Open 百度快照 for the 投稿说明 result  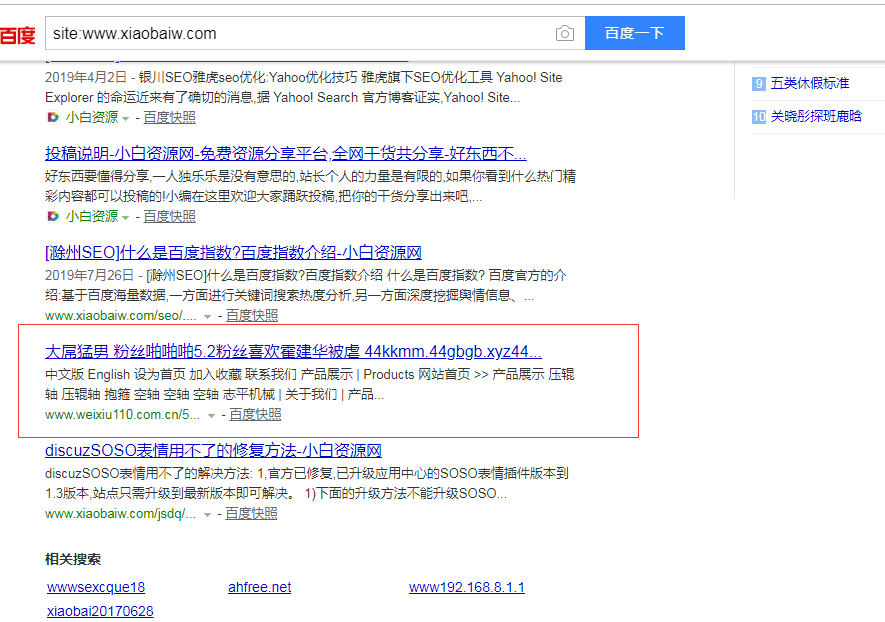(169, 216)
